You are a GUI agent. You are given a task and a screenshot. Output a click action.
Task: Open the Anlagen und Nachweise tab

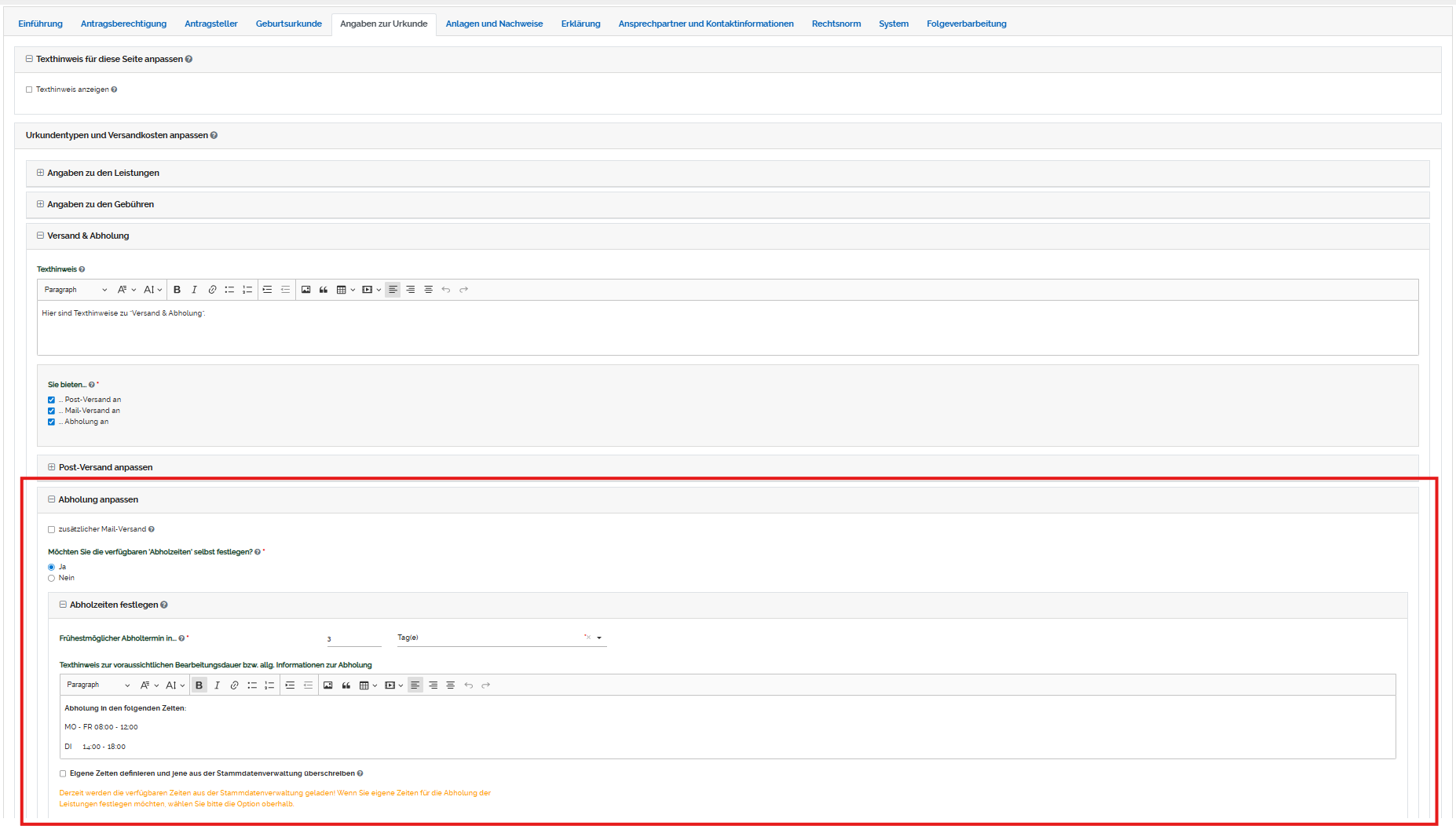pyautogui.click(x=494, y=24)
